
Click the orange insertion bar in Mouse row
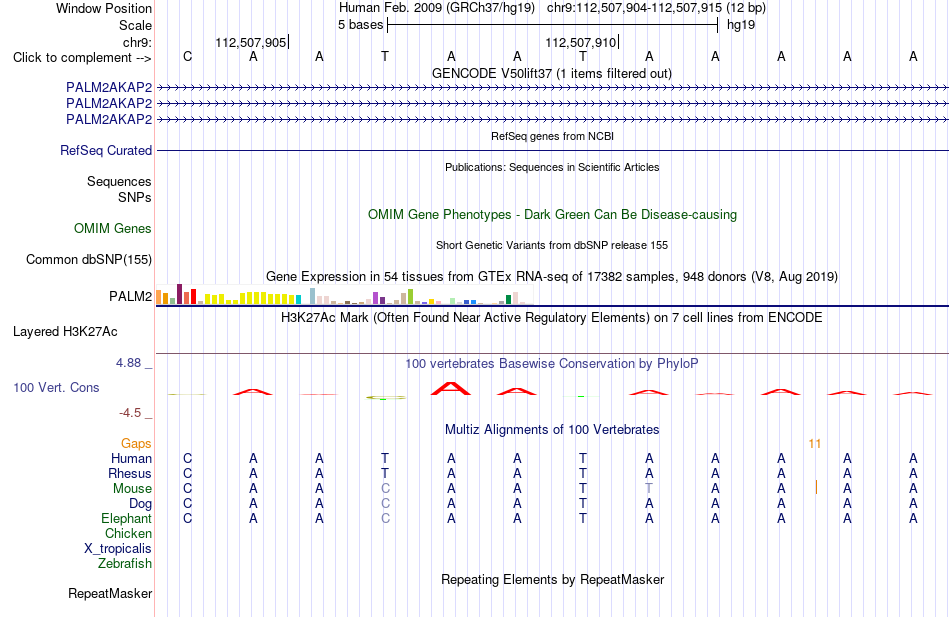816,487
